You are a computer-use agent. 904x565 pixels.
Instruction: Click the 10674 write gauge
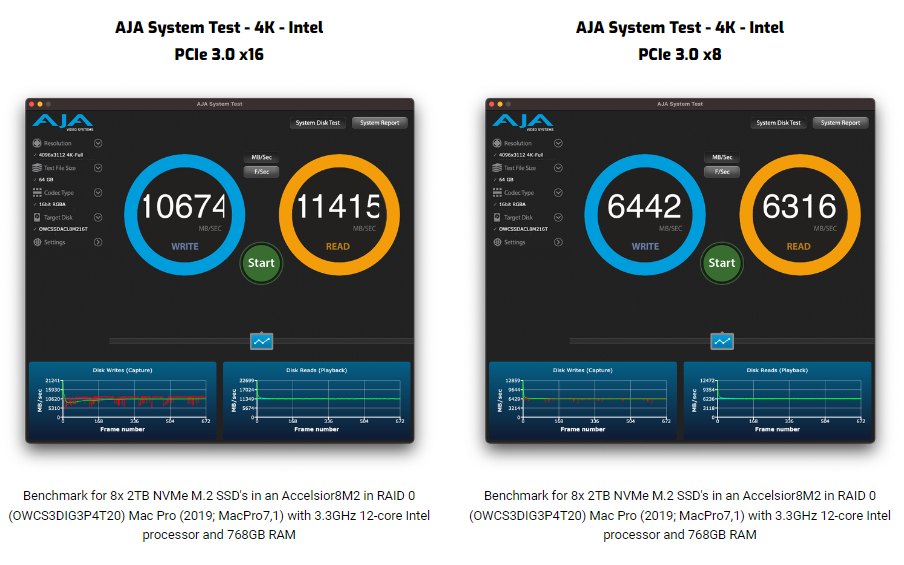point(184,214)
